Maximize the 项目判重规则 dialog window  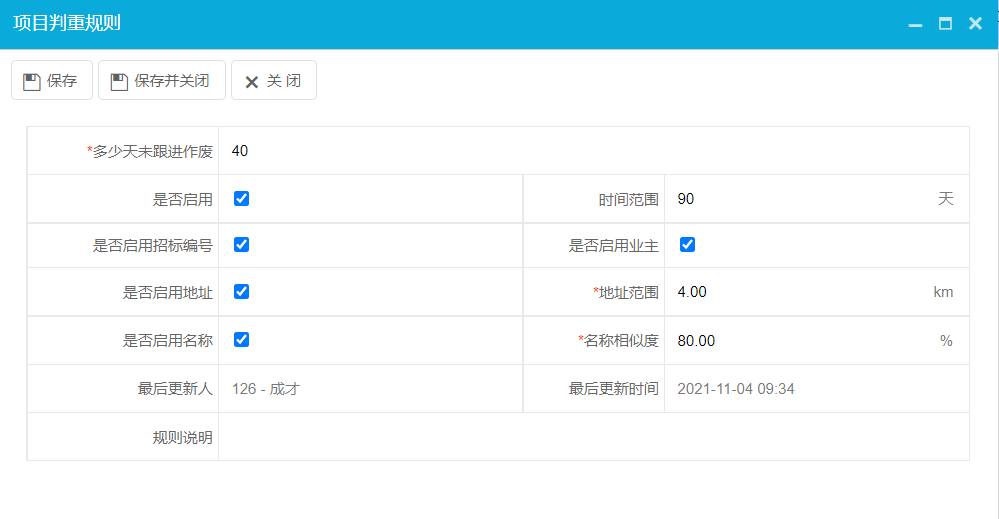(x=945, y=24)
